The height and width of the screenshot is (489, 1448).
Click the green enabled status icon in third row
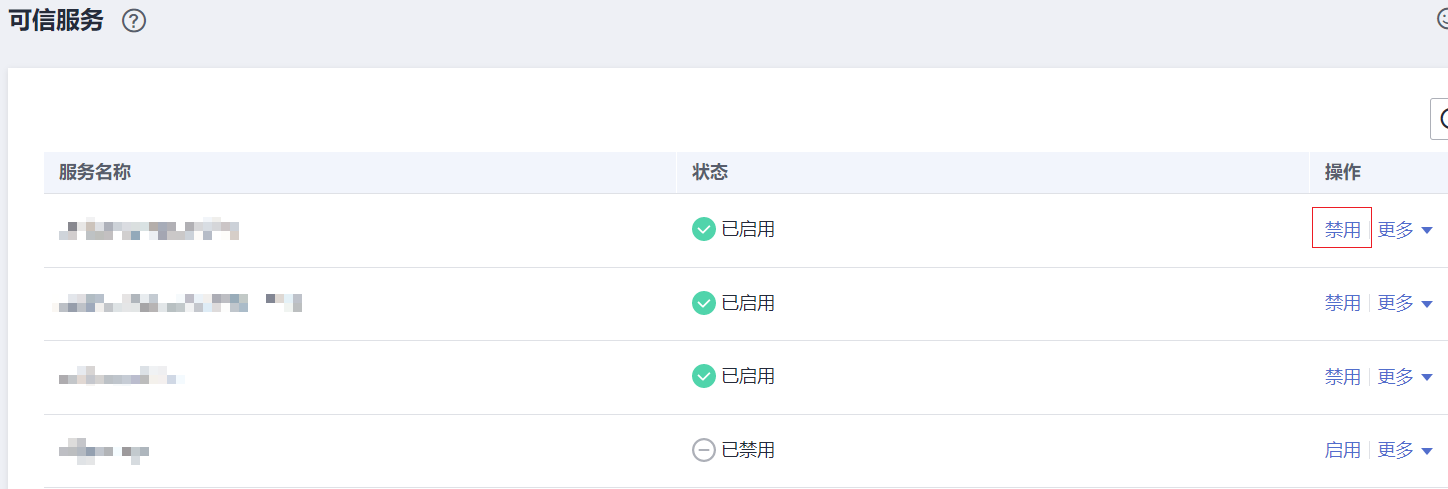click(704, 376)
